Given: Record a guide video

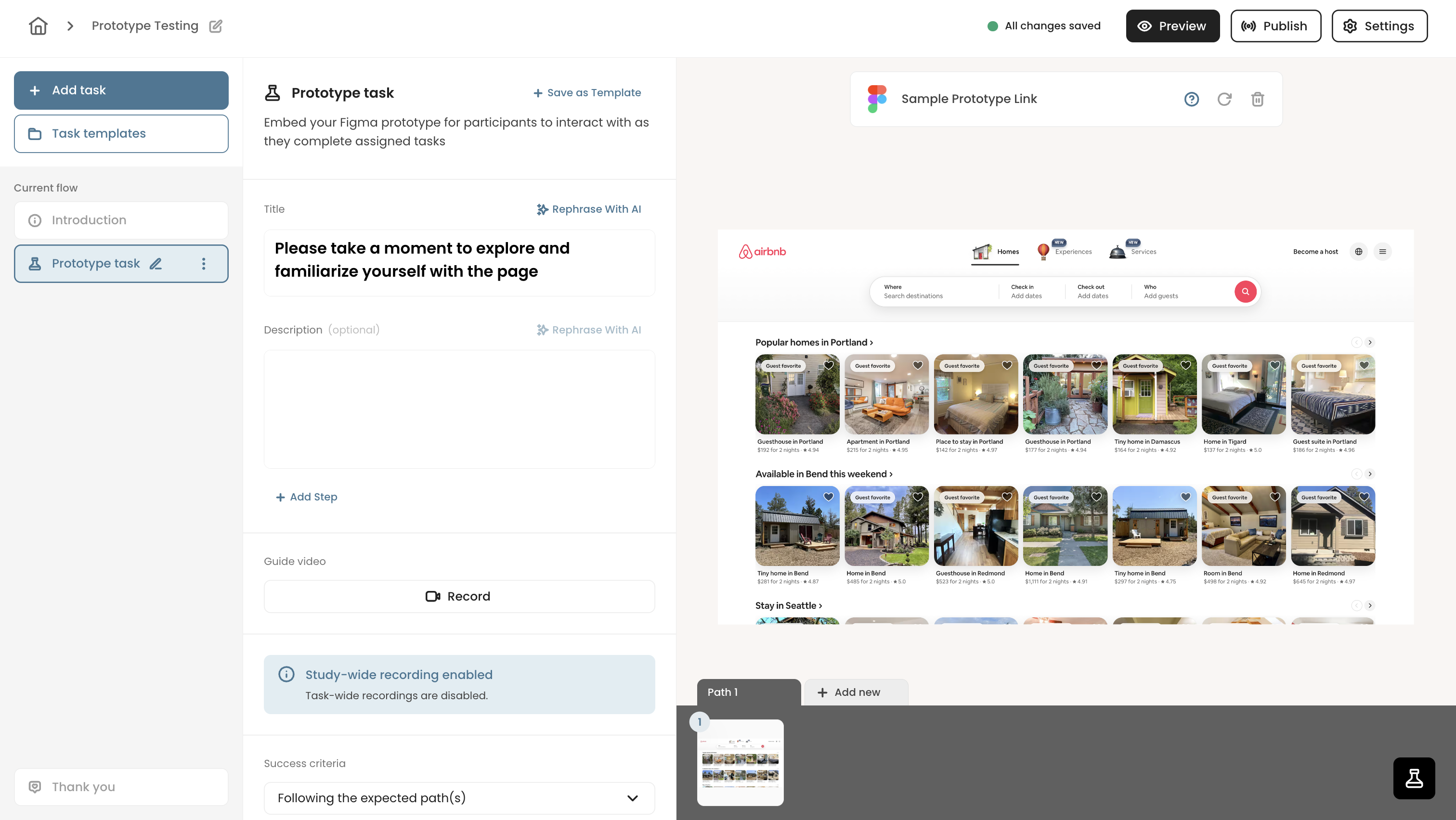Looking at the screenshot, I should point(459,596).
